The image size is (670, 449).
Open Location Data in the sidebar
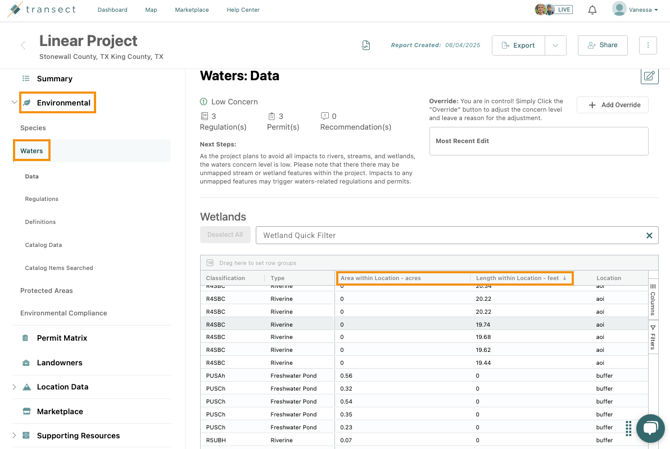point(62,387)
